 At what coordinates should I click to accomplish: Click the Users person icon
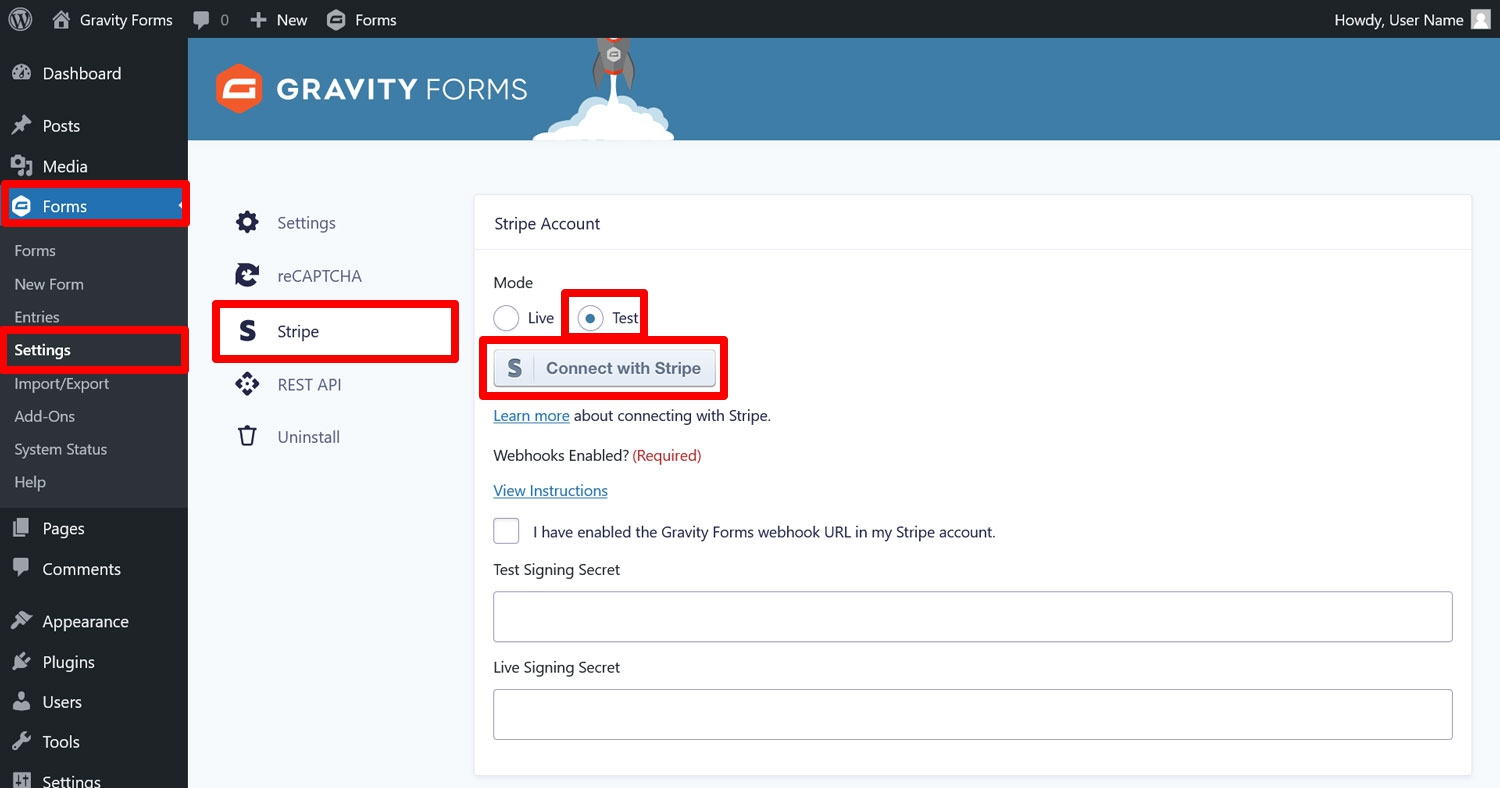[x=21, y=702]
